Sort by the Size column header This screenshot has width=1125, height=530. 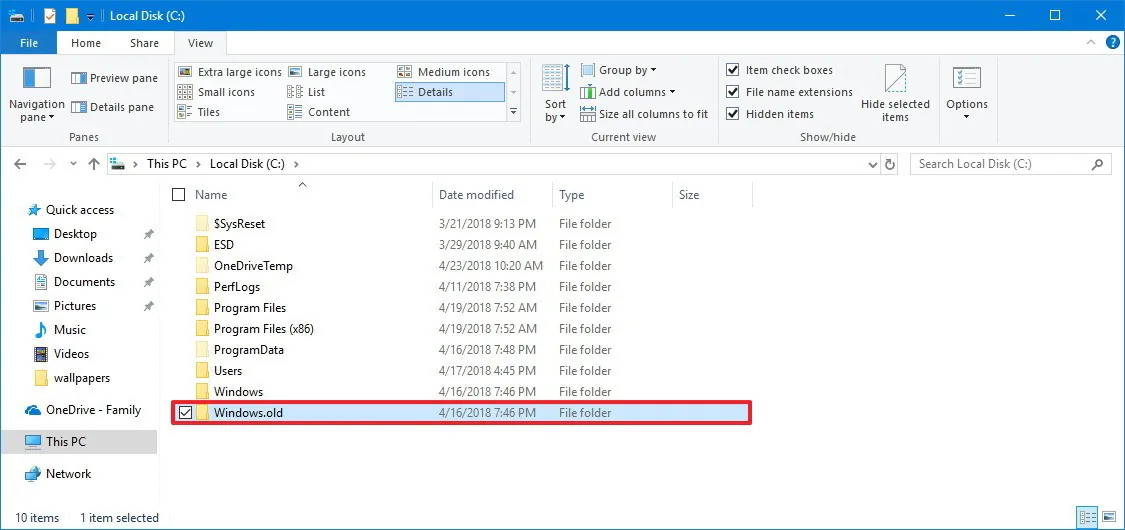tap(689, 194)
